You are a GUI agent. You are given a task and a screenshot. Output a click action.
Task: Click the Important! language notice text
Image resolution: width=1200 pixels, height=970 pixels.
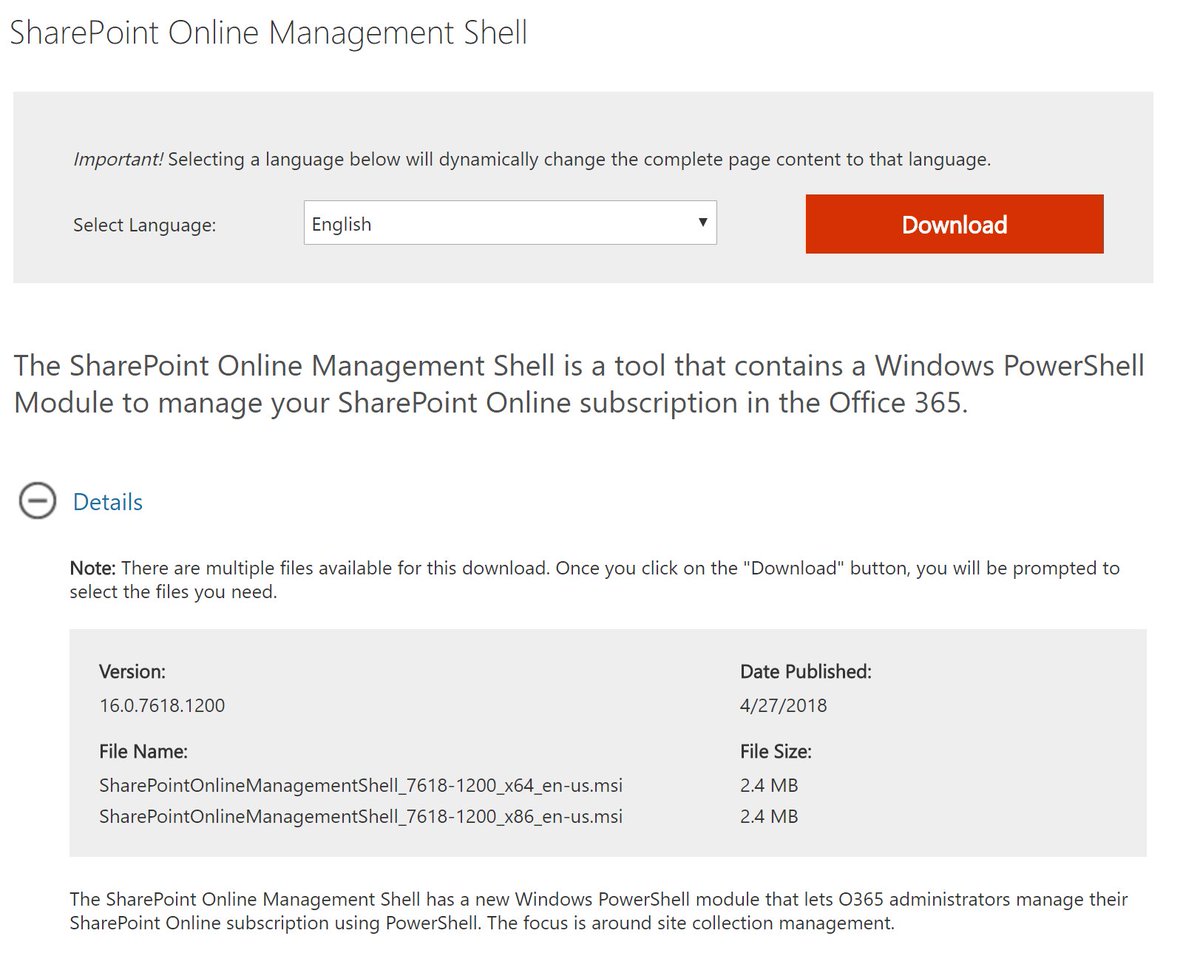(x=532, y=159)
